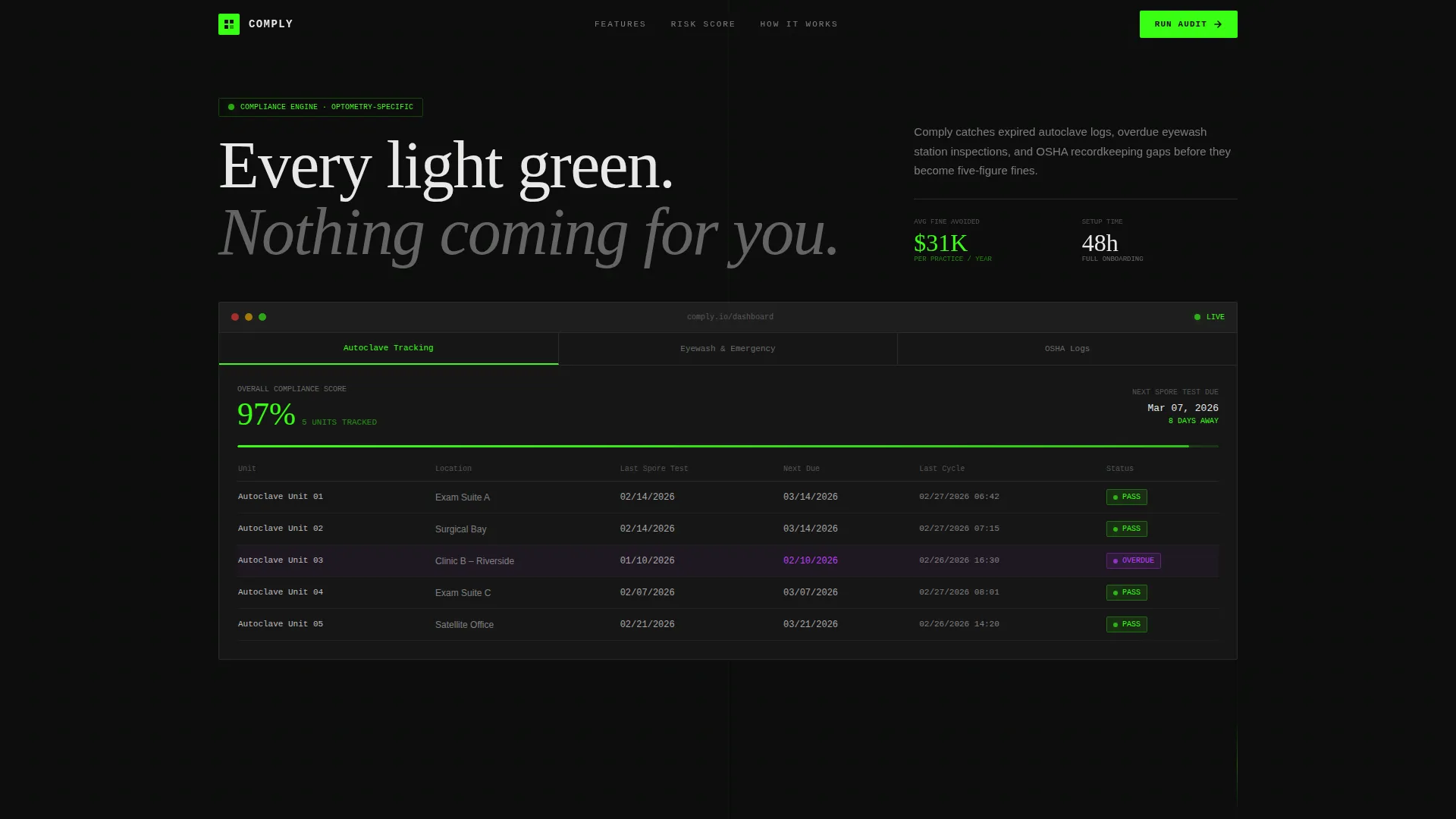
Task: Click the PASS badge for Autoclave Unit 05
Action: (x=1126, y=624)
